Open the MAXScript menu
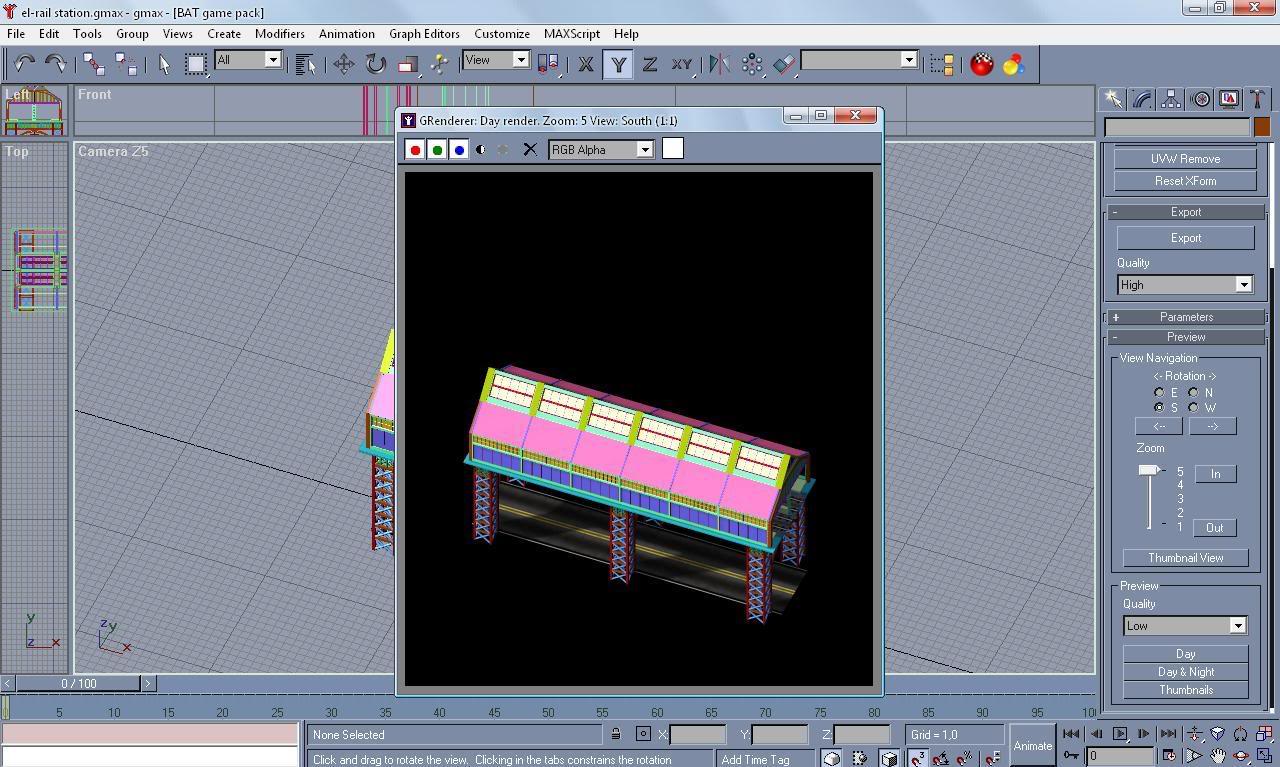The image size is (1280, 767). click(572, 33)
